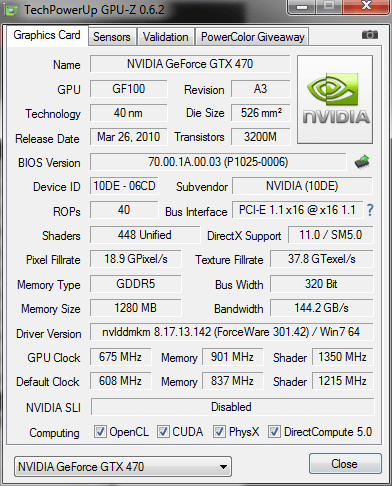Viewport: 392px width, 486px height.
Task: Minimize the GPU-Z window
Action: pyautogui.click(x=302, y=7)
